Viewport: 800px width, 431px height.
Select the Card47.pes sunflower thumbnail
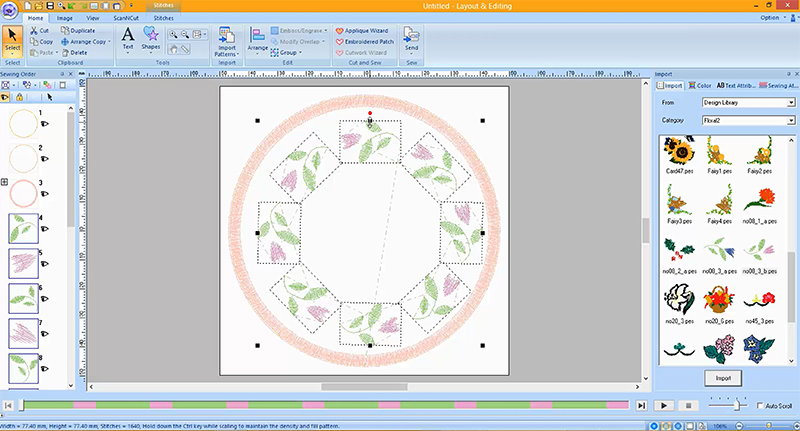coord(680,153)
